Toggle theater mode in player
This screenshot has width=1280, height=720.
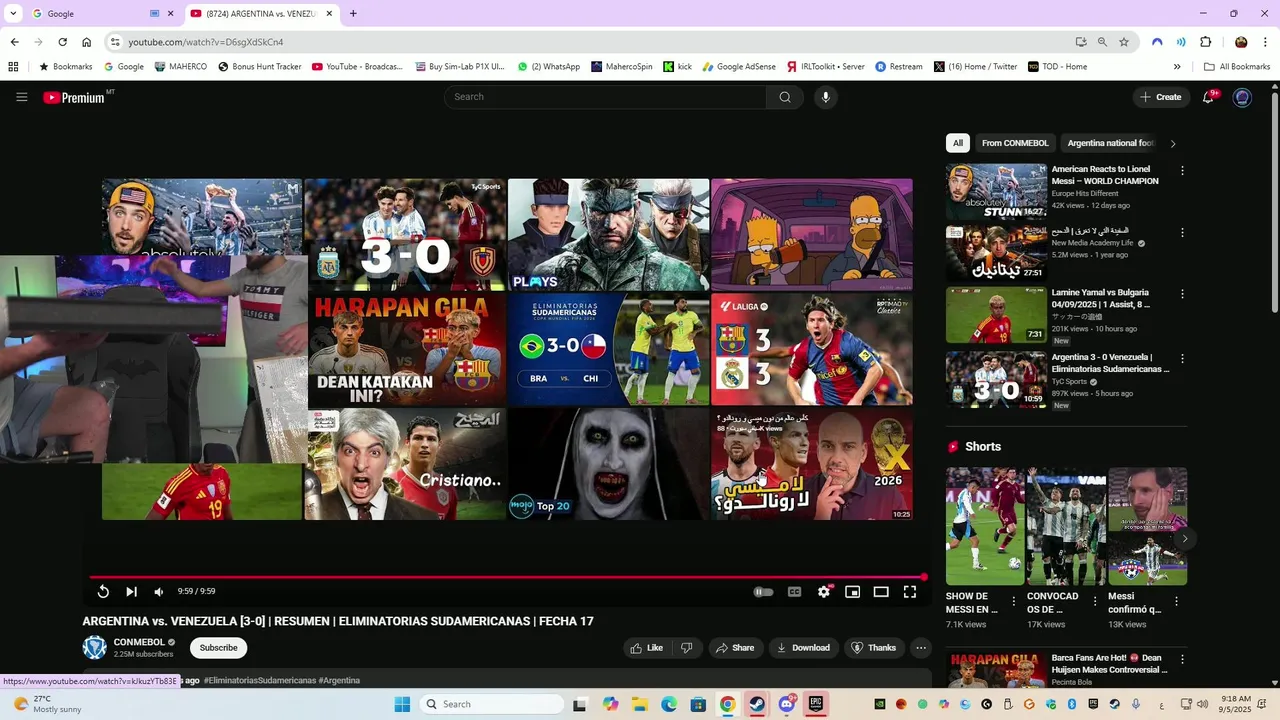click(881, 592)
